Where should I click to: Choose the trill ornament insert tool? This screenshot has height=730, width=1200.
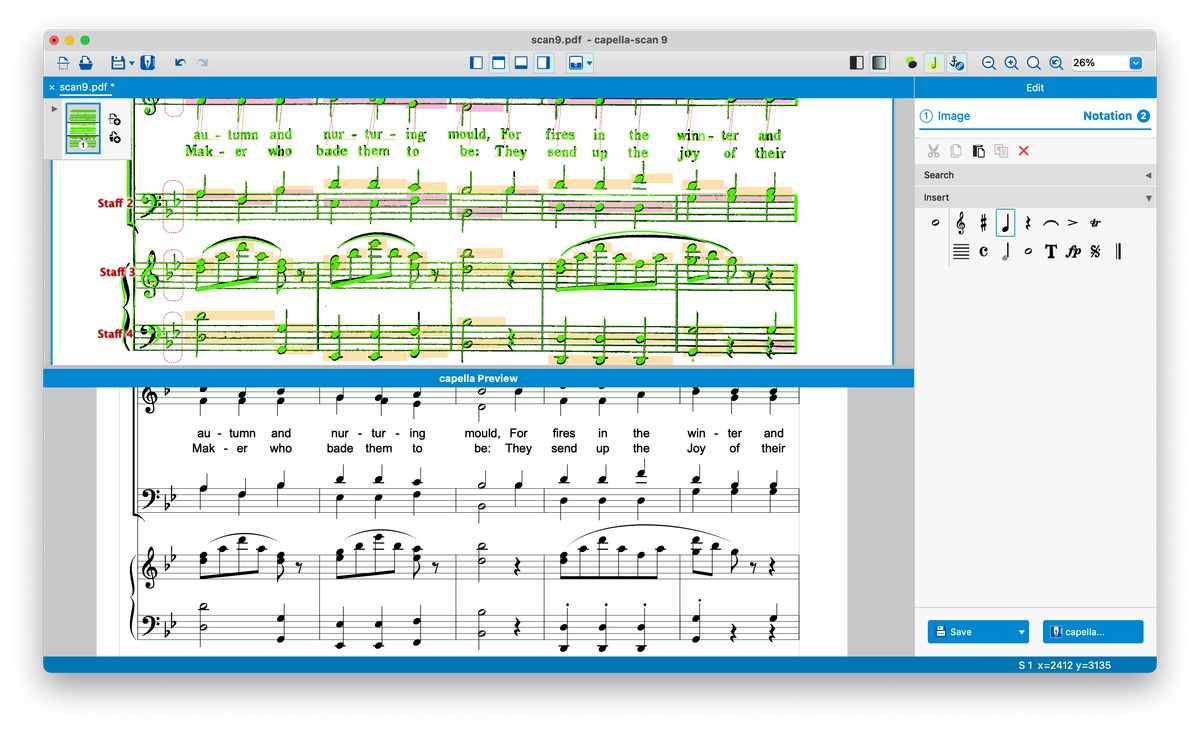click(1095, 223)
